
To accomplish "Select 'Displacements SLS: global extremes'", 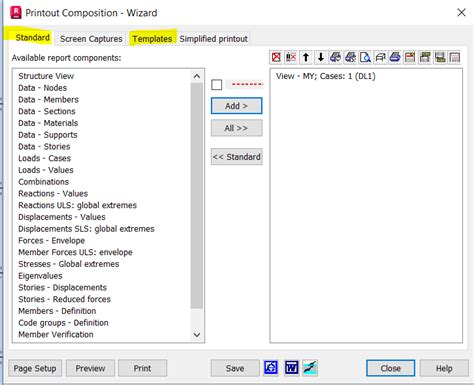I will [86, 229].
